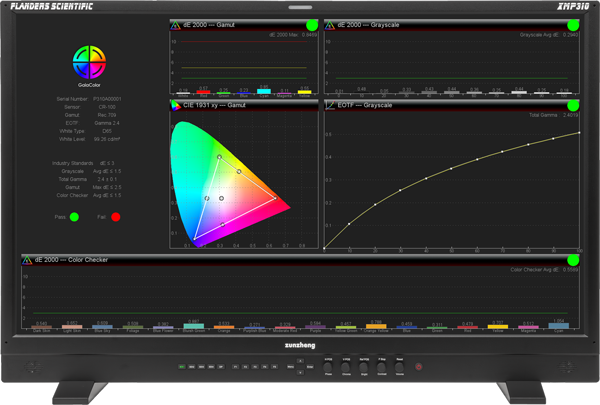600x405 pixels.
Task: Click the XMP310 model badge
Action: pyautogui.click(x=573, y=6)
